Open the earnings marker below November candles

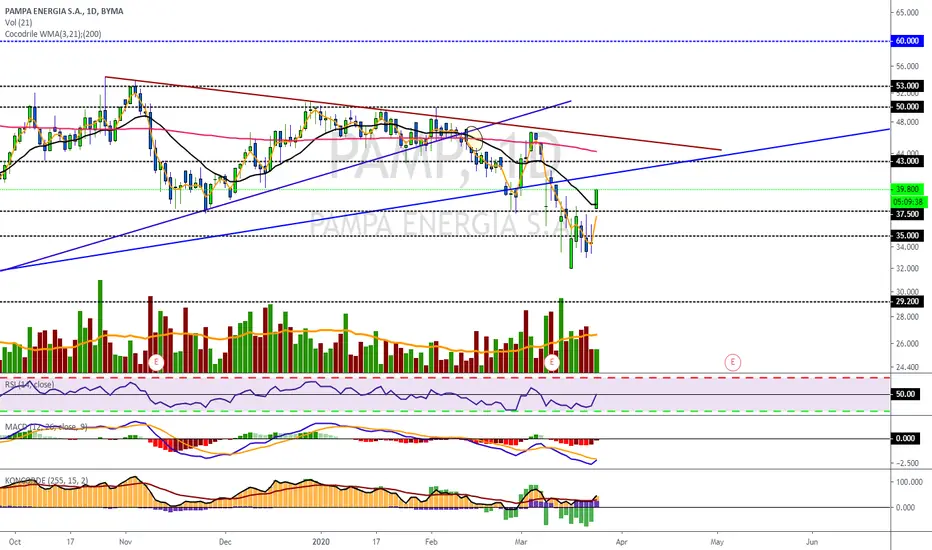coord(156,362)
